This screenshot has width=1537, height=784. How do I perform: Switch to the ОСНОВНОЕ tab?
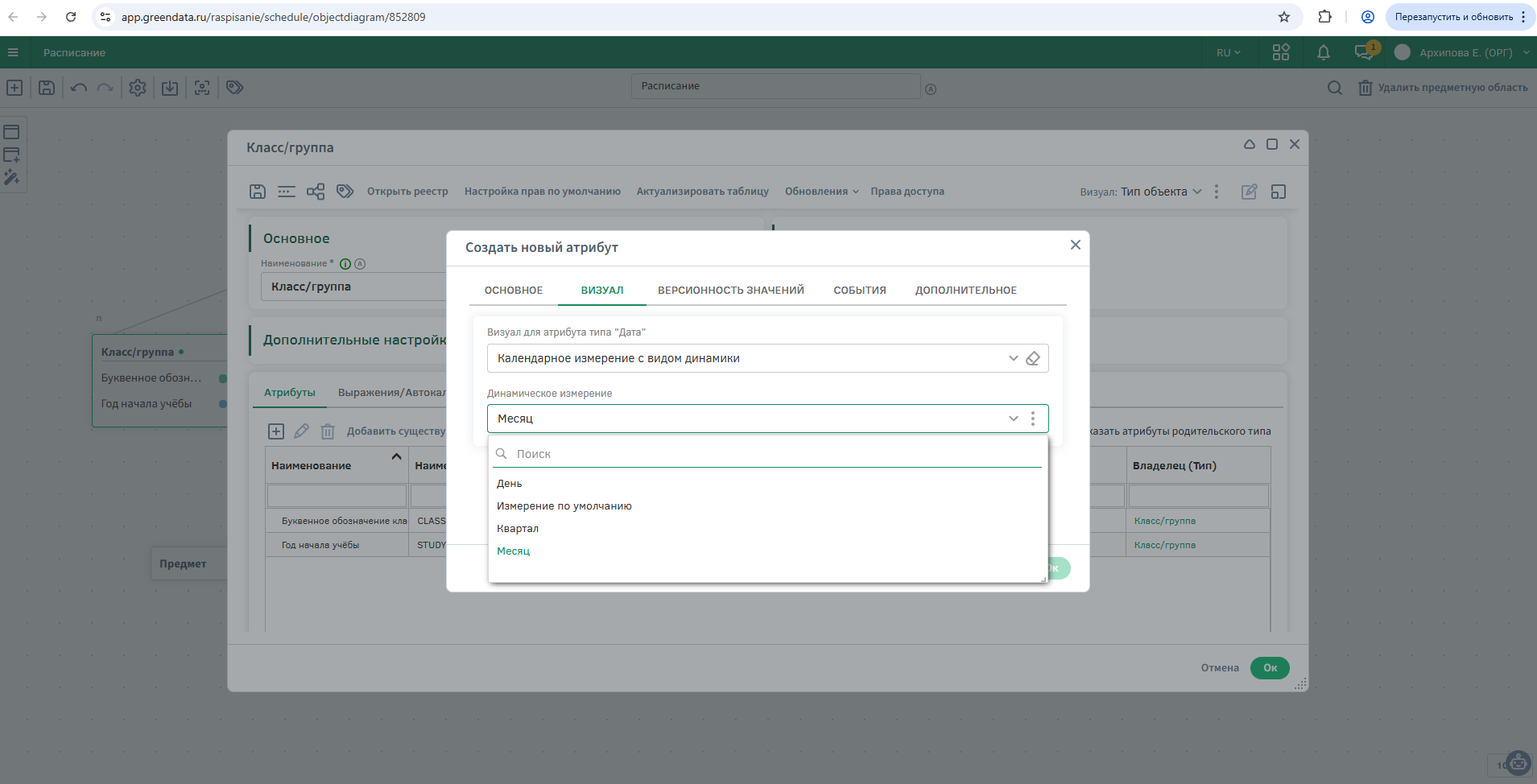coord(514,291)
